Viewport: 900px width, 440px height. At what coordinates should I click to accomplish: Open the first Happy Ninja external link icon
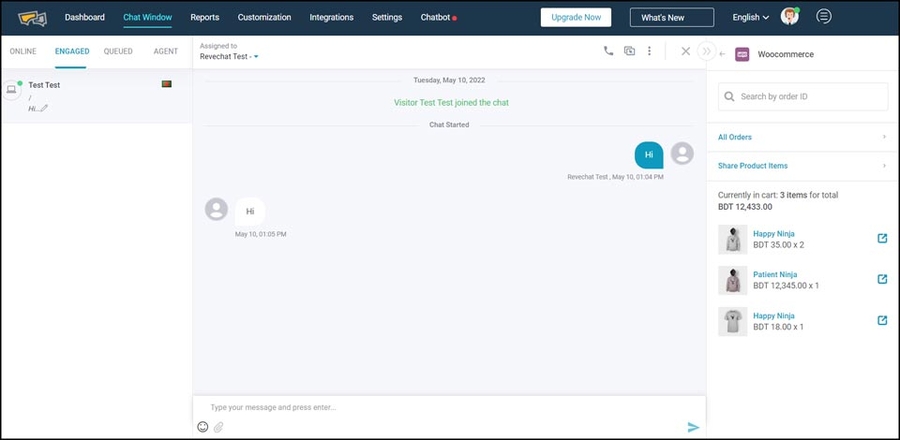[x=882, y=238]
